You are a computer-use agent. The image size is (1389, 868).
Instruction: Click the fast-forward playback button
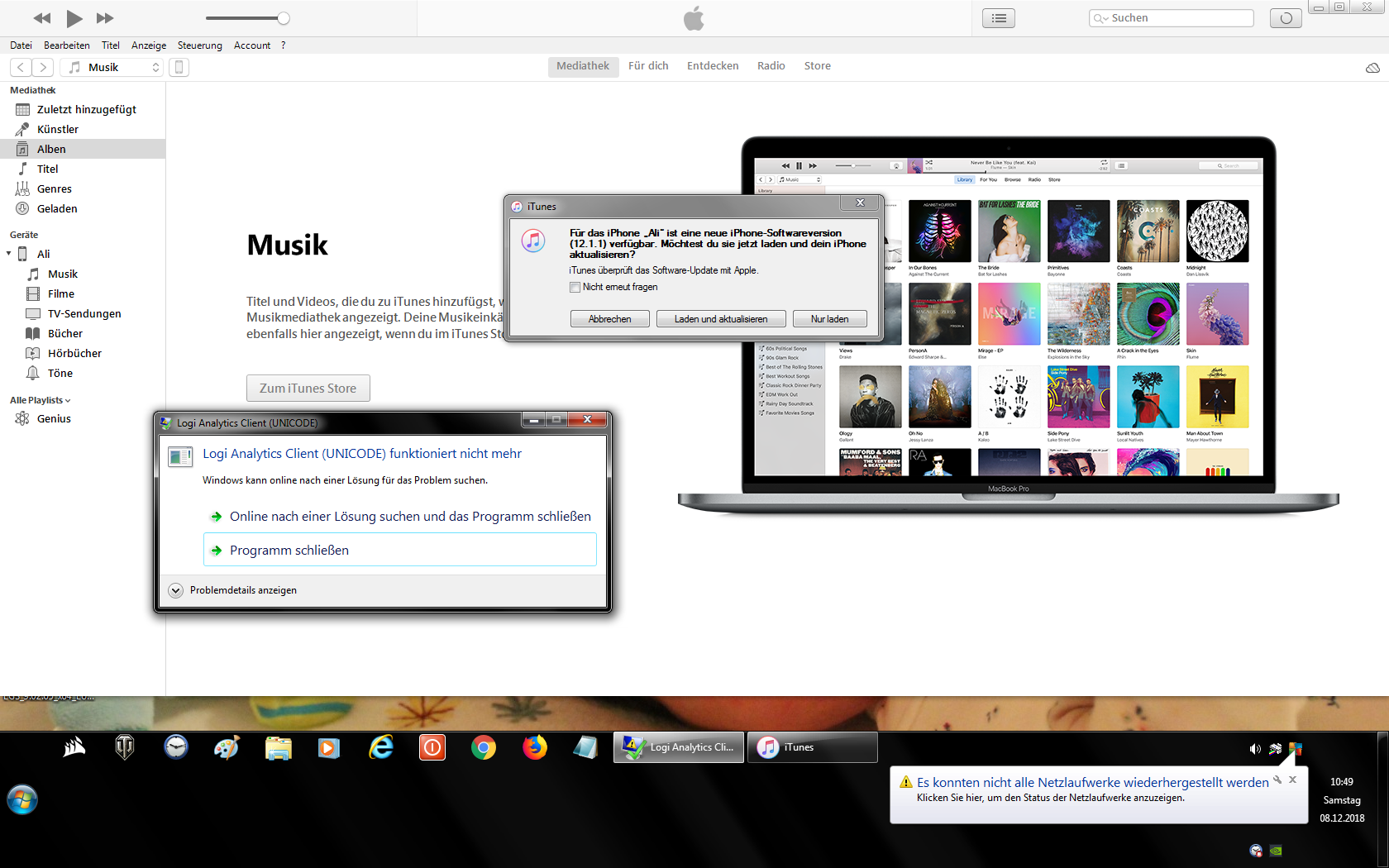click(x=105, y=18)
